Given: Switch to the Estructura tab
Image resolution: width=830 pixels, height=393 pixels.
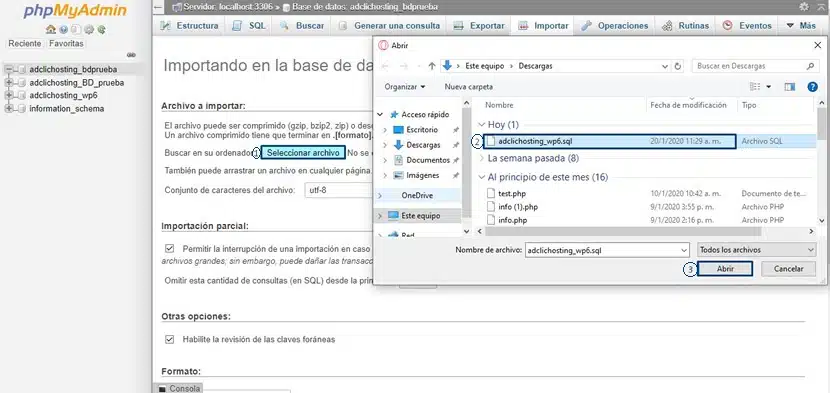Looking at the screenshot, I should (189, 25).
